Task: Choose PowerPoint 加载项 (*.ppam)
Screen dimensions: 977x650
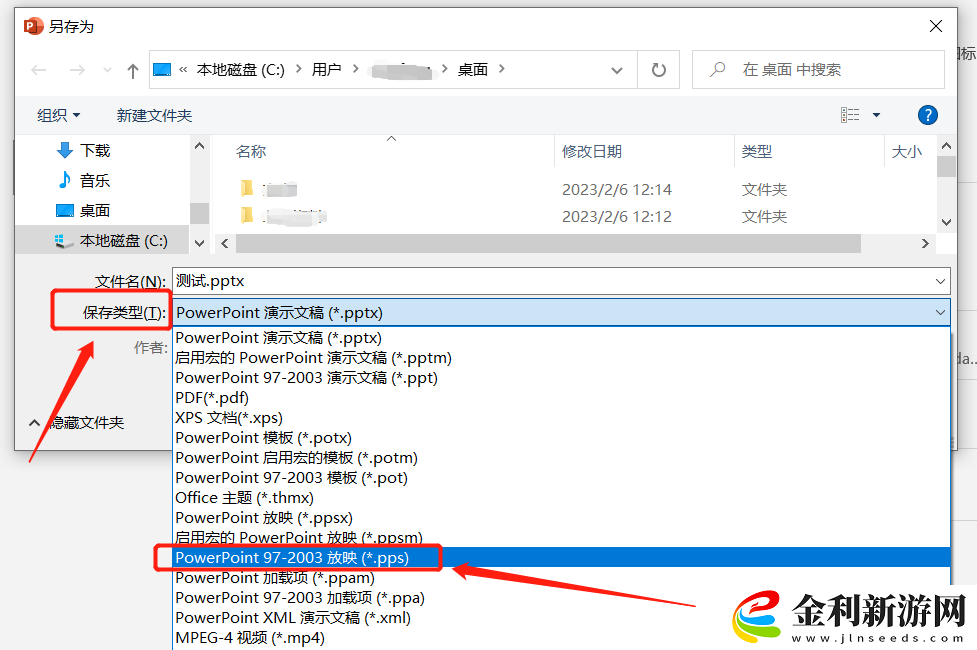Action: point(561,577)
